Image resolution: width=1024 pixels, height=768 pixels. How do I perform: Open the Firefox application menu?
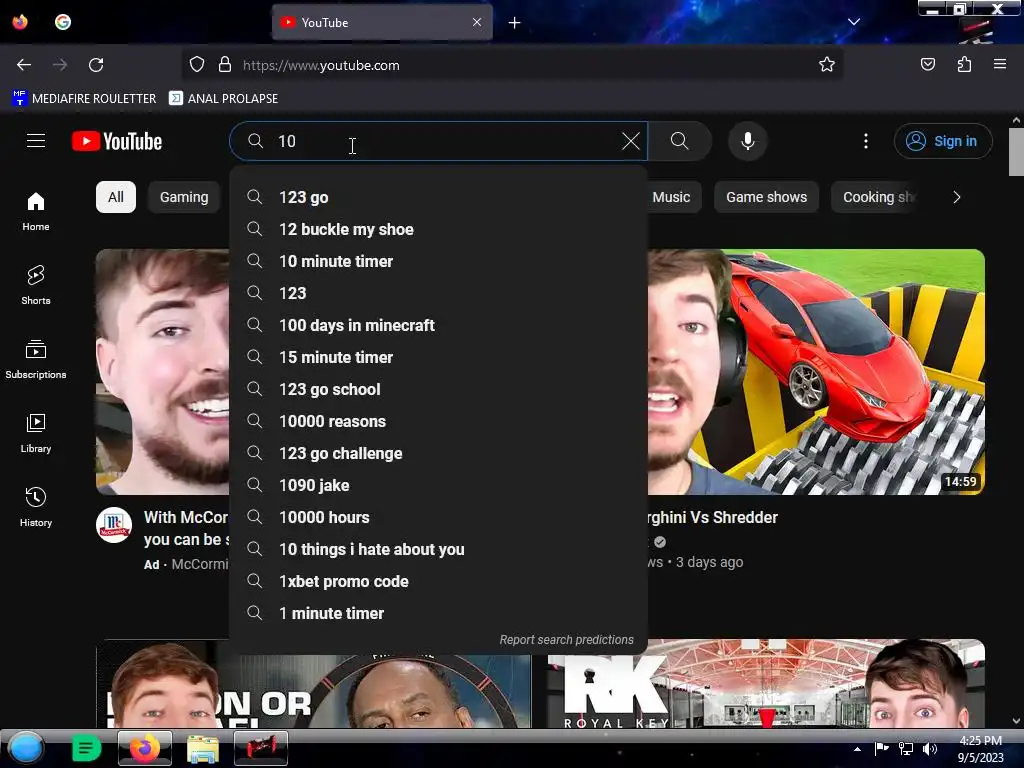tap(1000, 65)
